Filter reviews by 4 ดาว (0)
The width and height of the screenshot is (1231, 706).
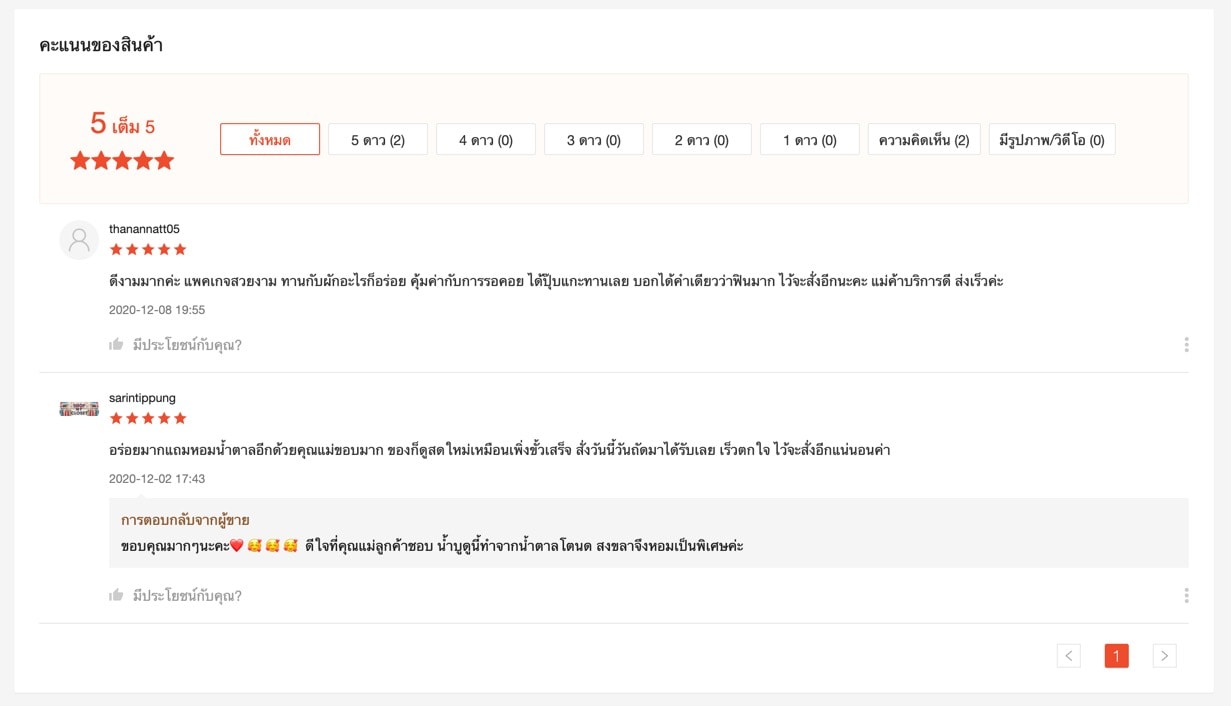click(486, 140)
